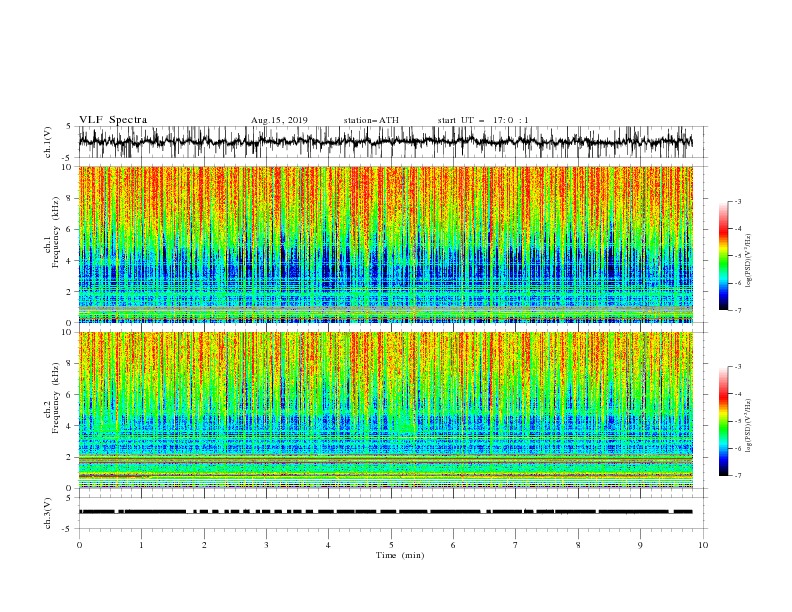Click the "-7" tick on ch.1 colorbar
Viewport: 792px width, 612px height.
tap(738, 310)
